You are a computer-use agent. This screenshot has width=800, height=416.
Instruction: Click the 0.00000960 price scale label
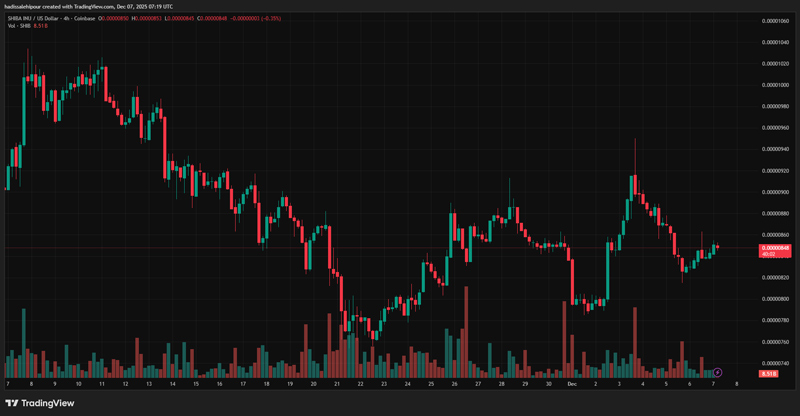(x=777, y=127)
